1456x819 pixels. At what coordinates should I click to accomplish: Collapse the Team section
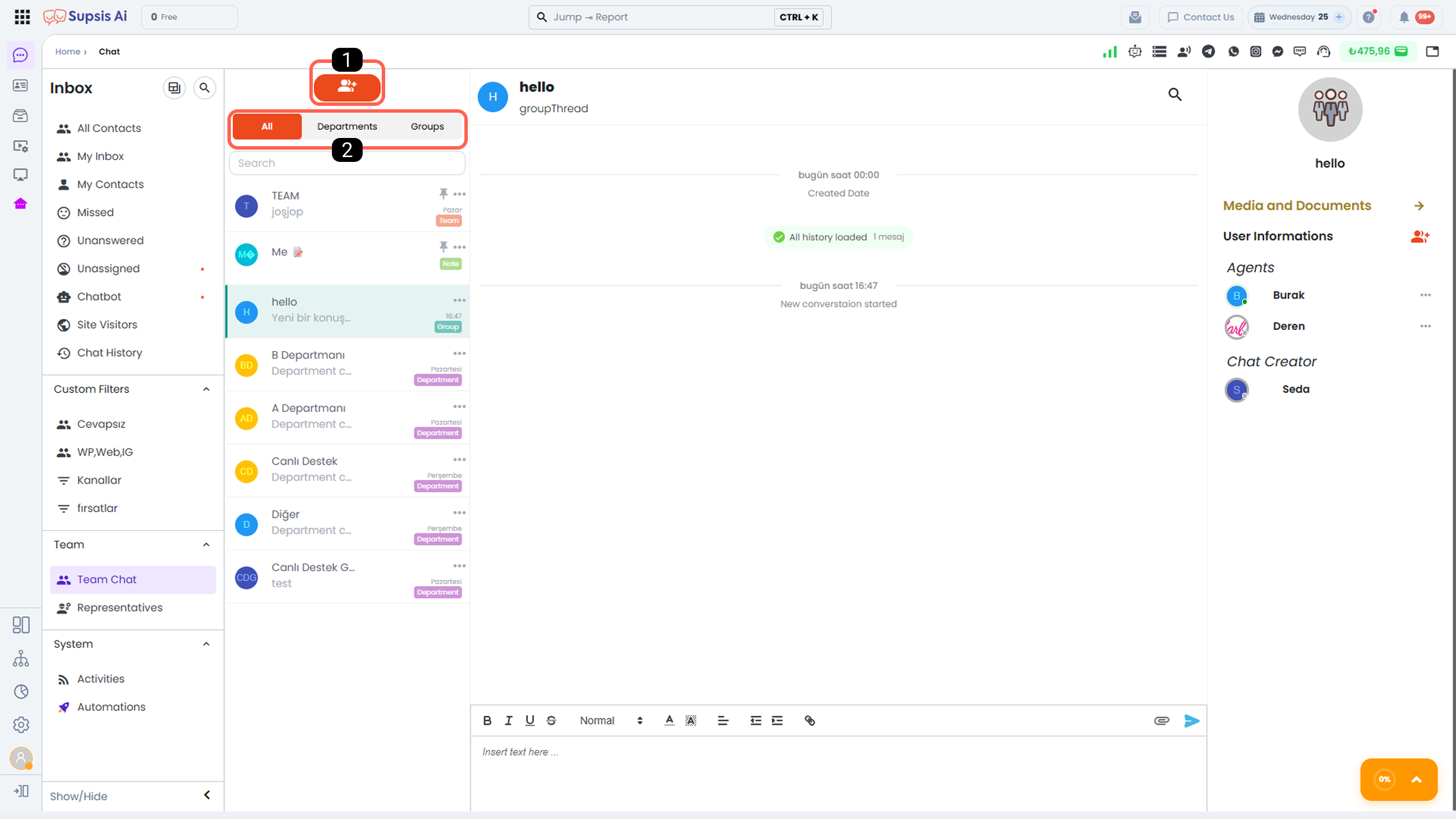[206, 545]
